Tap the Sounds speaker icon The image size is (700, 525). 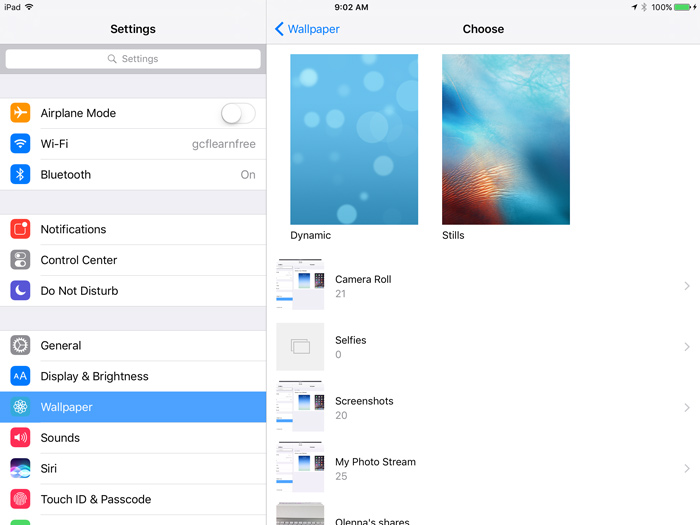coord(20,438)
